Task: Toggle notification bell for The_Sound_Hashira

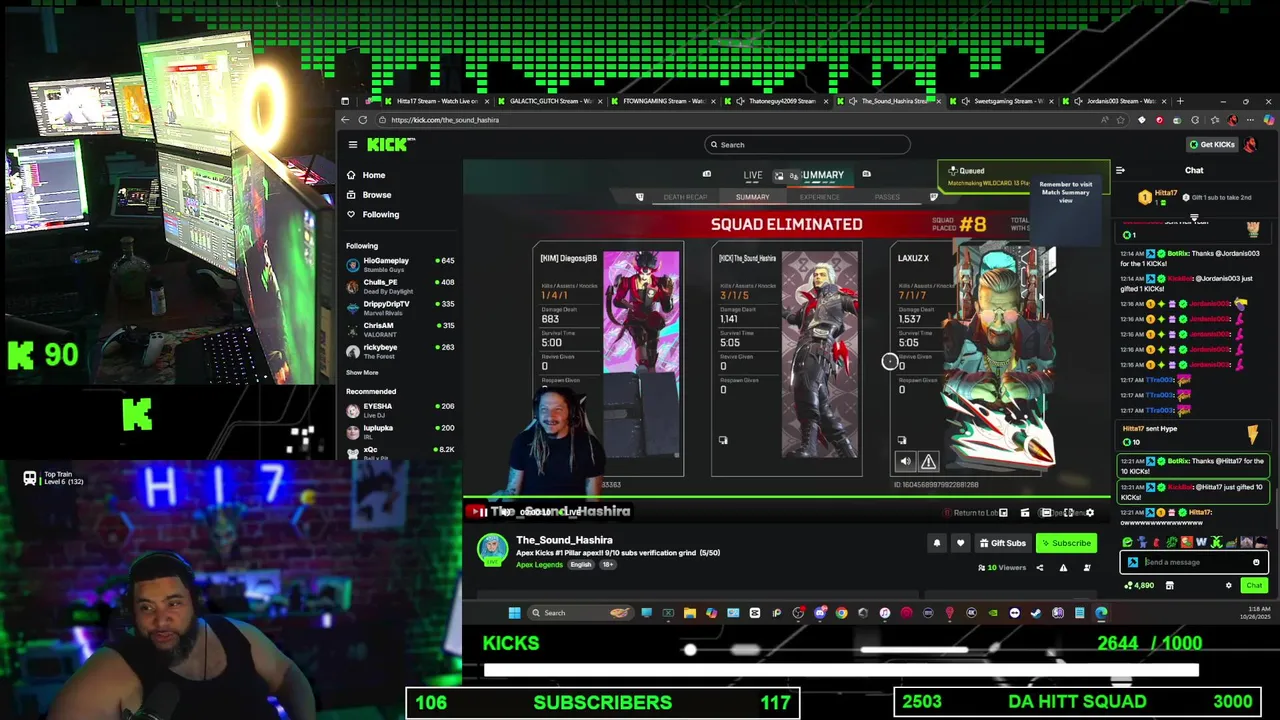Action: coord(937,543)
